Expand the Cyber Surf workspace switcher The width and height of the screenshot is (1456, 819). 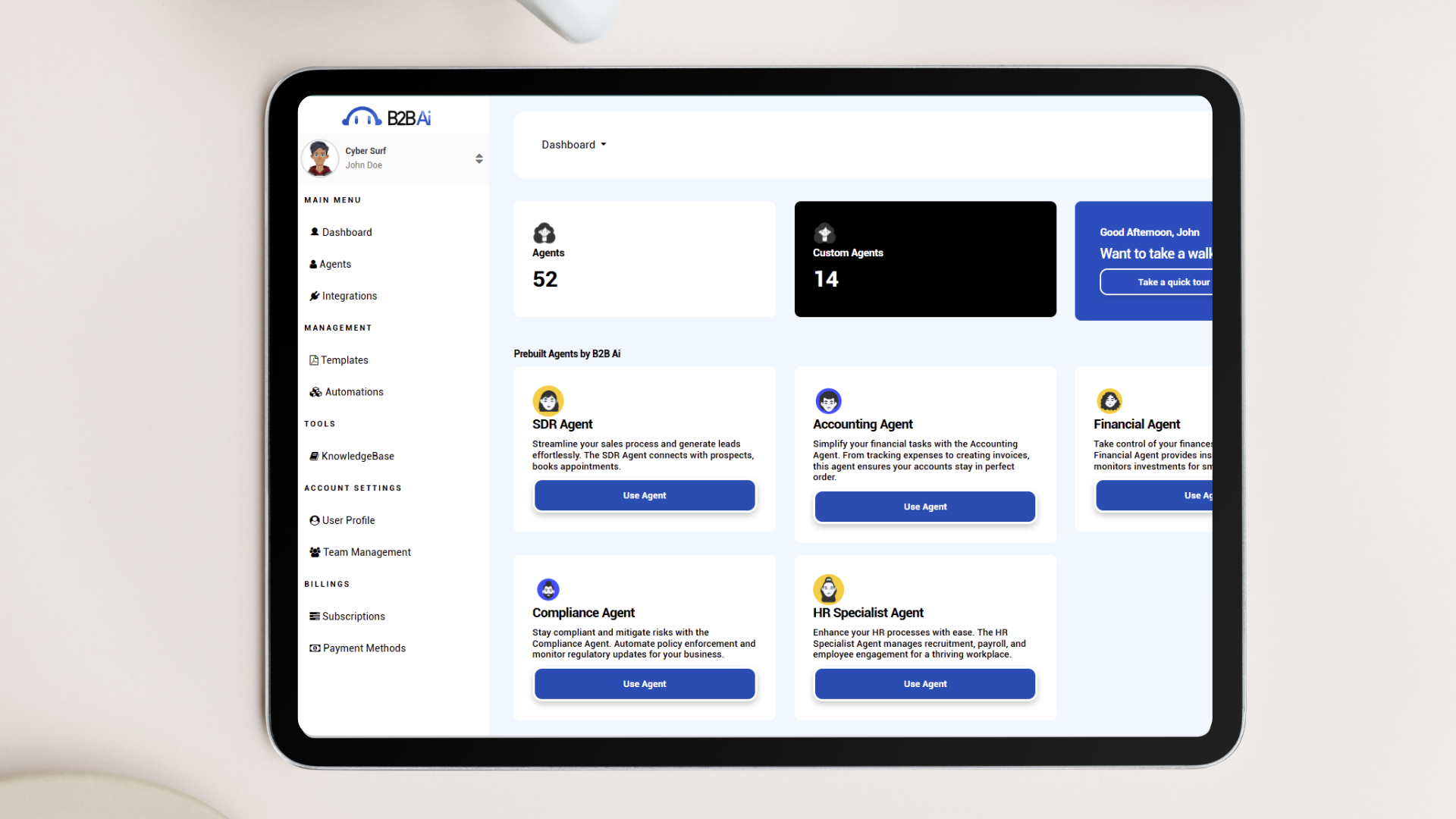479,158
